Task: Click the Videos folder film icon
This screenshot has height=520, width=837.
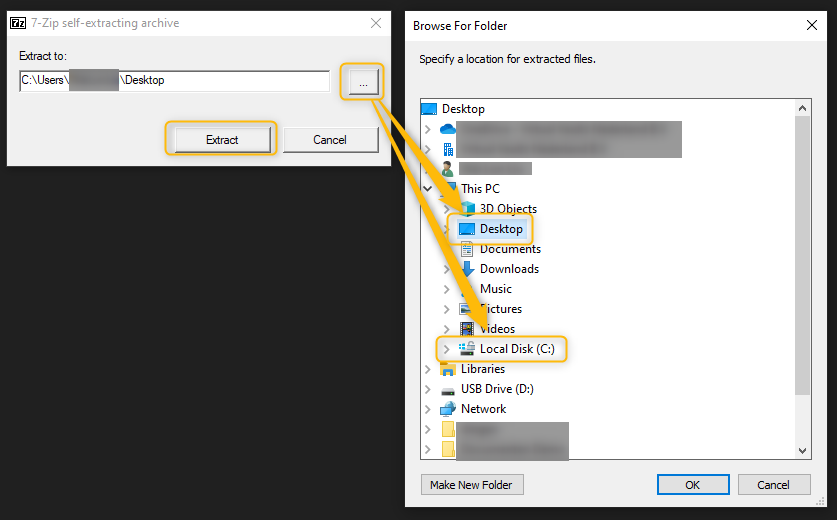Action: pos(467,329)
